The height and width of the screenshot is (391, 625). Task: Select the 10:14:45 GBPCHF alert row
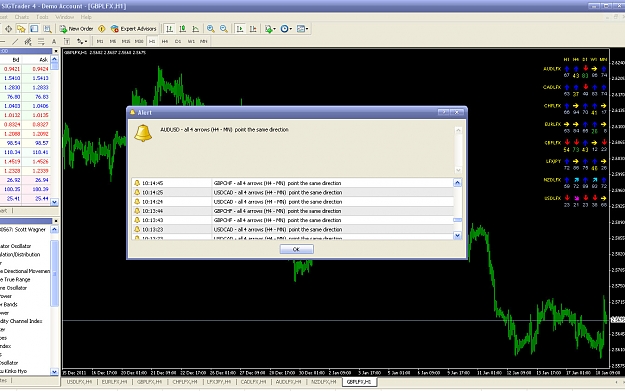pyautogui.click(x=293, y=183)
